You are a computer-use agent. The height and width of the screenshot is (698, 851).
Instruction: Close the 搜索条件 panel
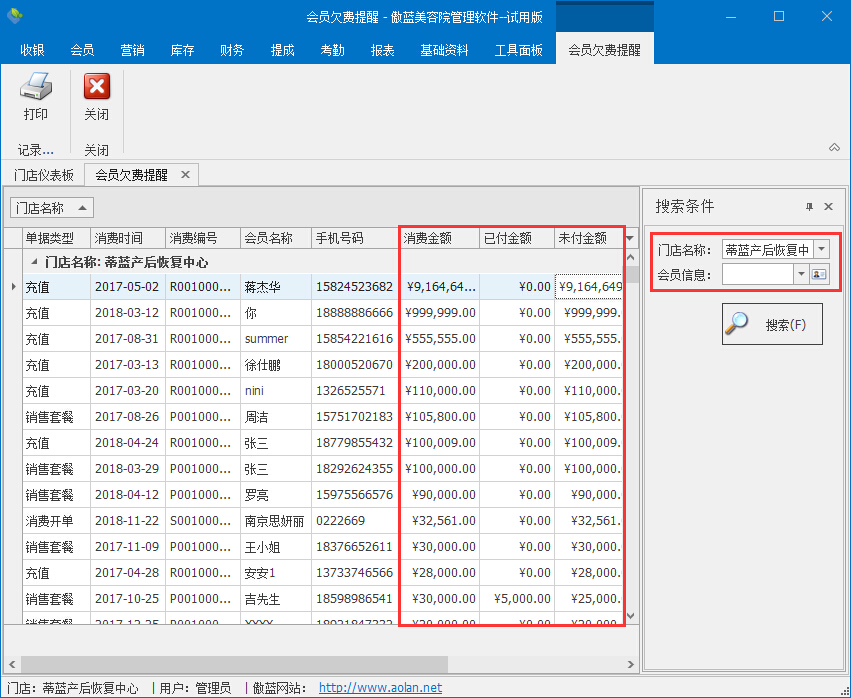pos(828,207)
